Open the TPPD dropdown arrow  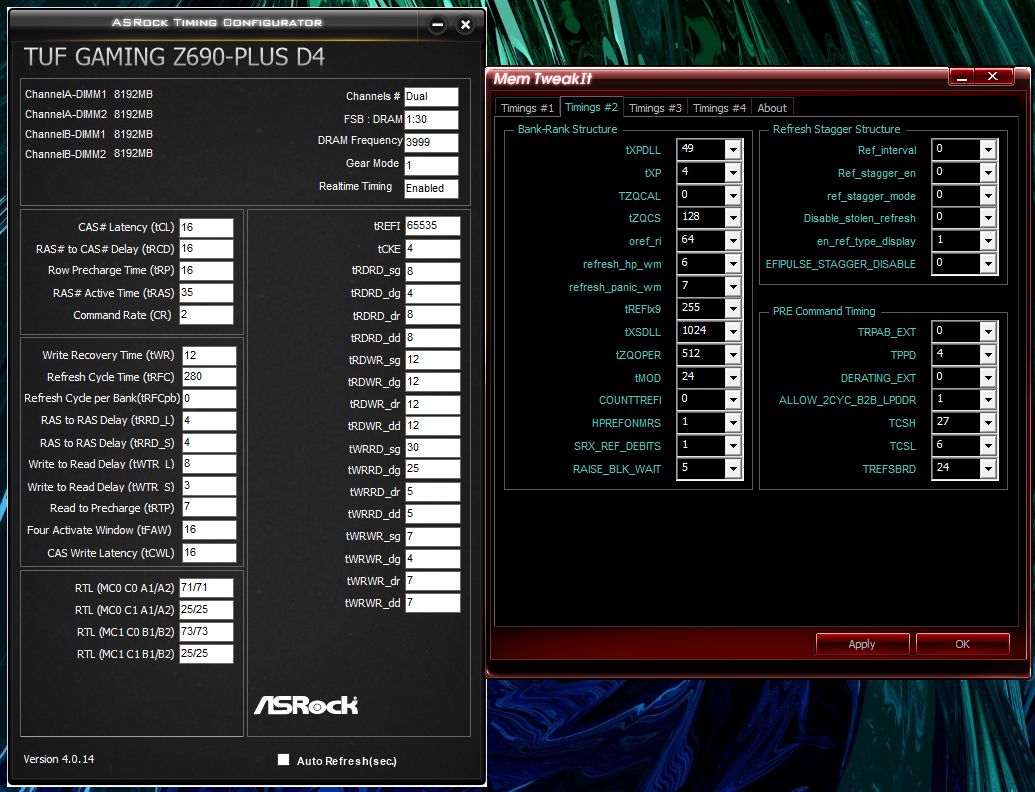point(987,355)
